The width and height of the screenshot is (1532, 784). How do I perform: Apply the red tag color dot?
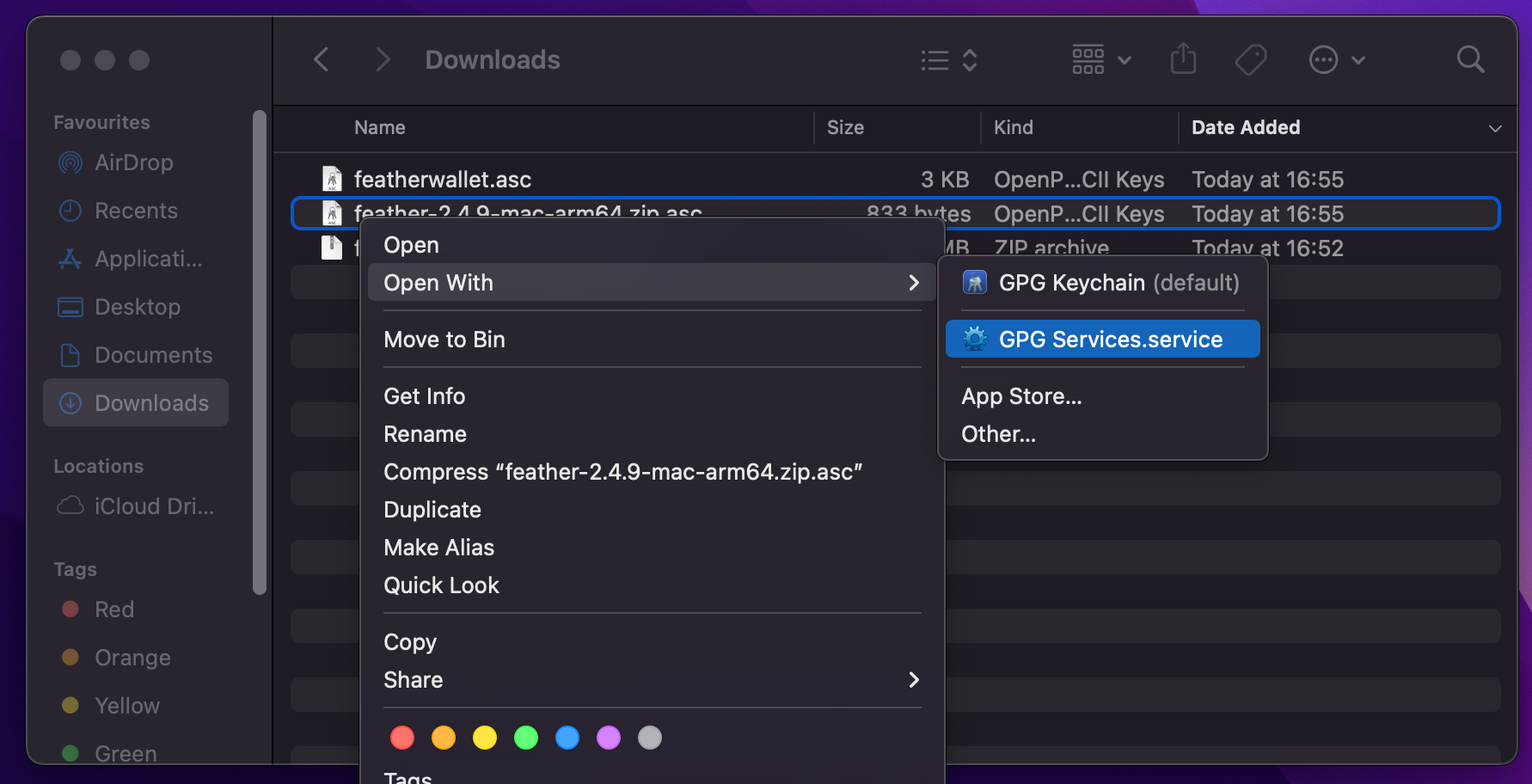pyautogui.click(x=402, y=738)
